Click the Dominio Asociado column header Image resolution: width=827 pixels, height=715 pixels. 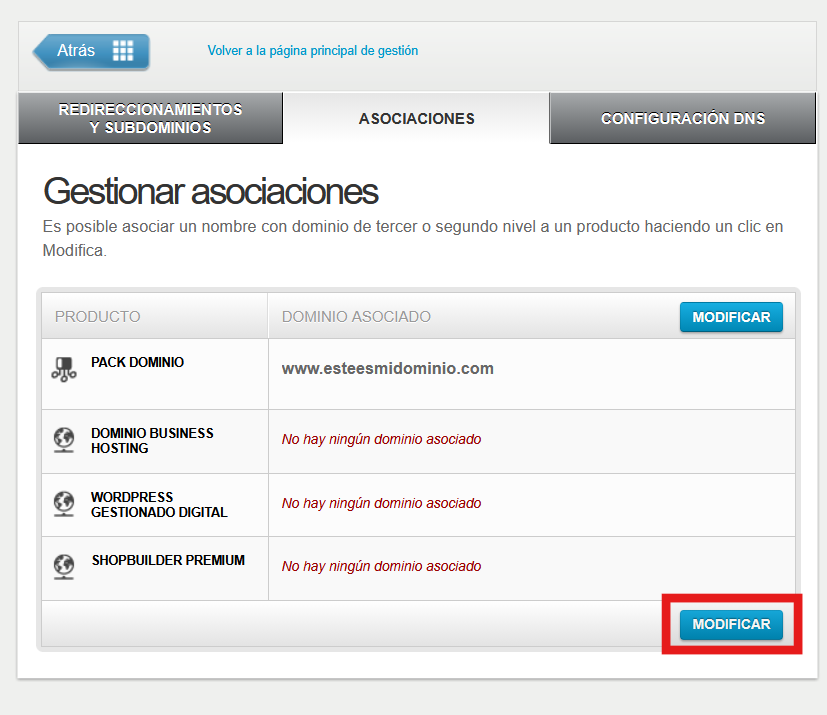pos(356,317)
